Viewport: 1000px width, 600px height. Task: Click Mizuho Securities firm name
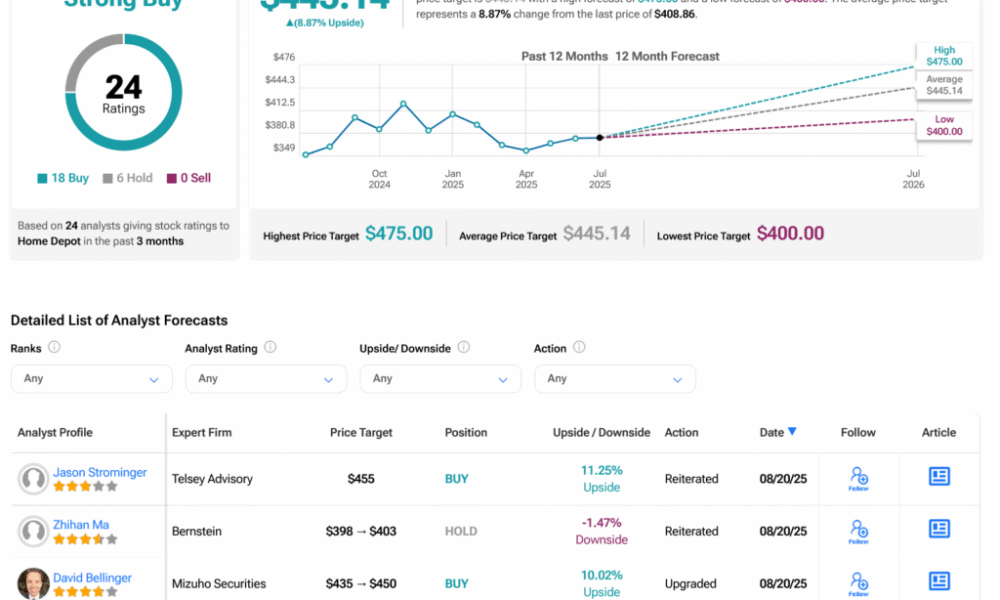coord(219,583)
